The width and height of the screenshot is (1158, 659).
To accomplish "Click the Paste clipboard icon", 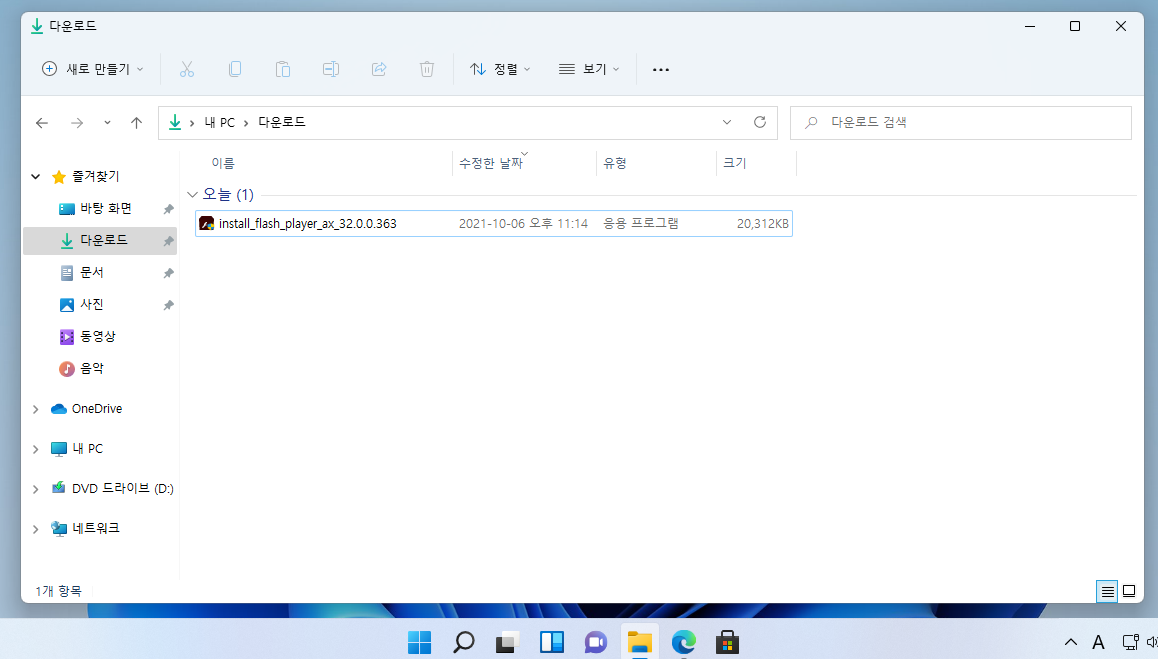I will click(283, 69).
